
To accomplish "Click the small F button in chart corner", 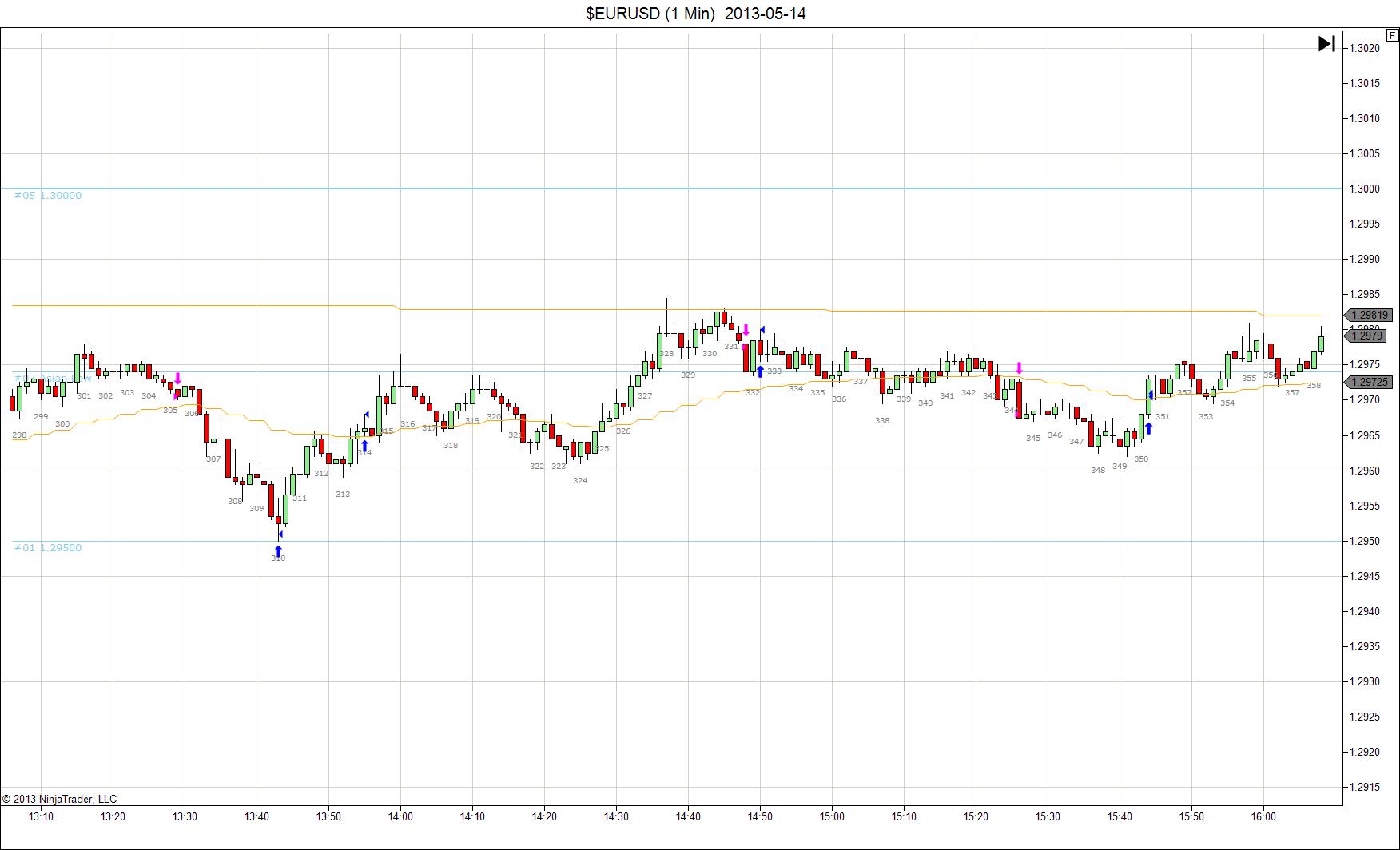I will point(1393,35).
